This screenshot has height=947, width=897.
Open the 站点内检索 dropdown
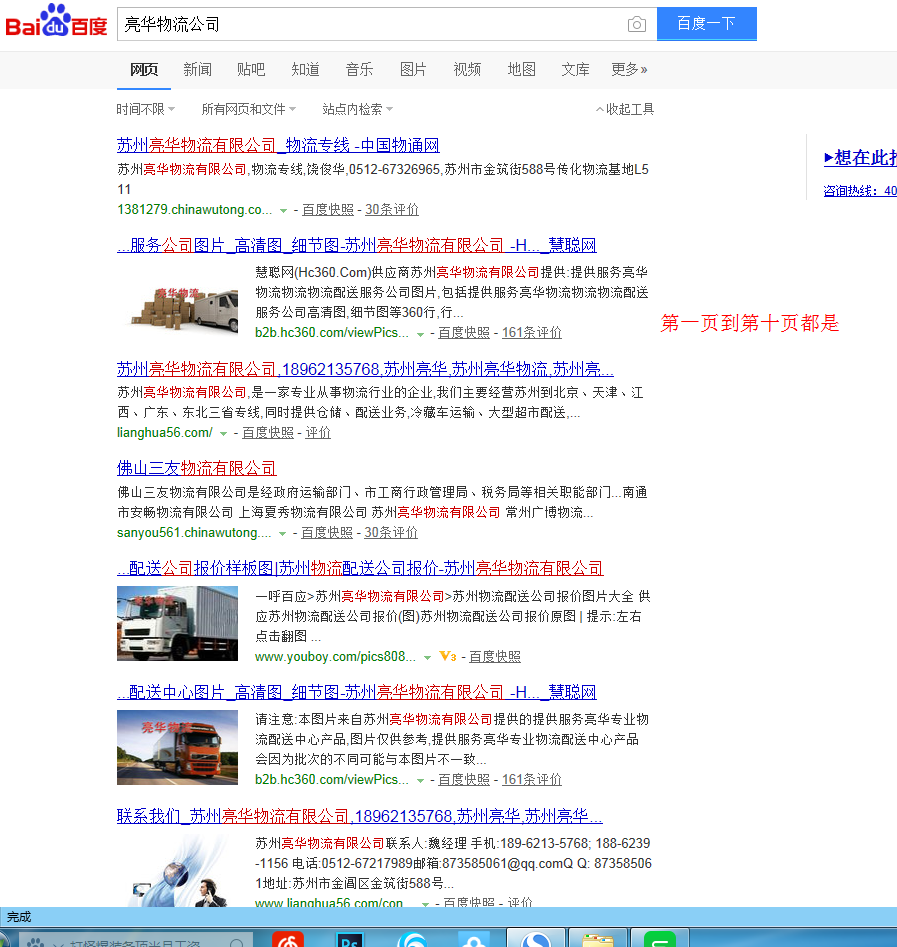[358, 109]
